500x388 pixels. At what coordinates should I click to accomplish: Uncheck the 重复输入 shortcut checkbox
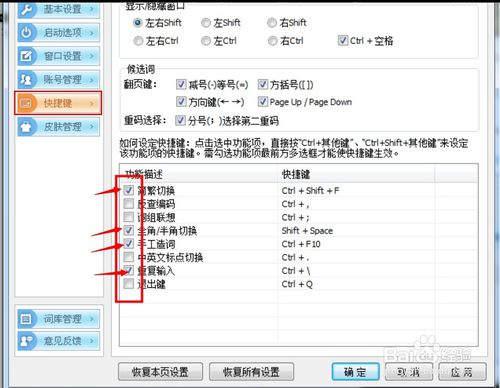click(129, 270)
